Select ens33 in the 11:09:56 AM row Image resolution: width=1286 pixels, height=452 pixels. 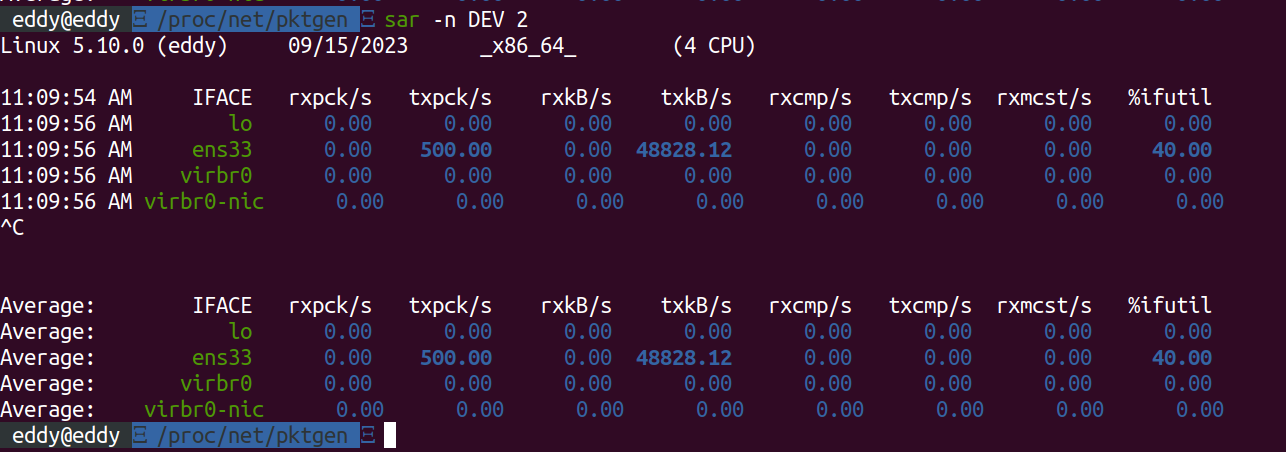coord(222,150)
